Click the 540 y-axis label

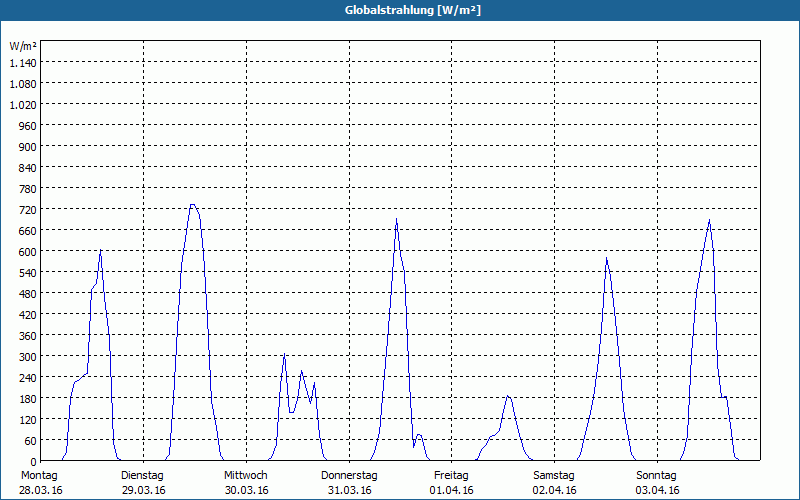29,272
